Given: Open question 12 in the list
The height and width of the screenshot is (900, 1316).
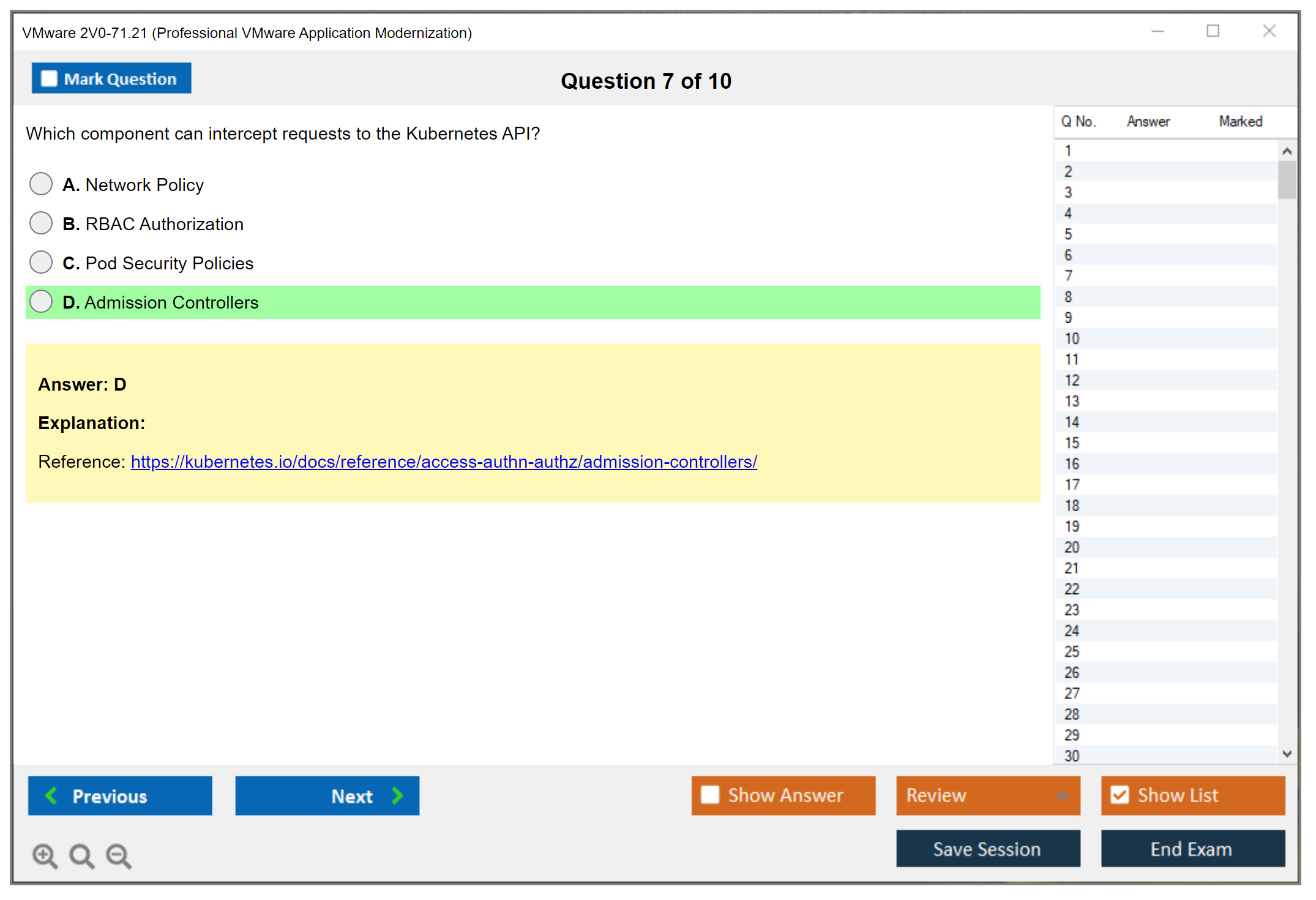Looking at the screenshot, I should click(1072, 380).
